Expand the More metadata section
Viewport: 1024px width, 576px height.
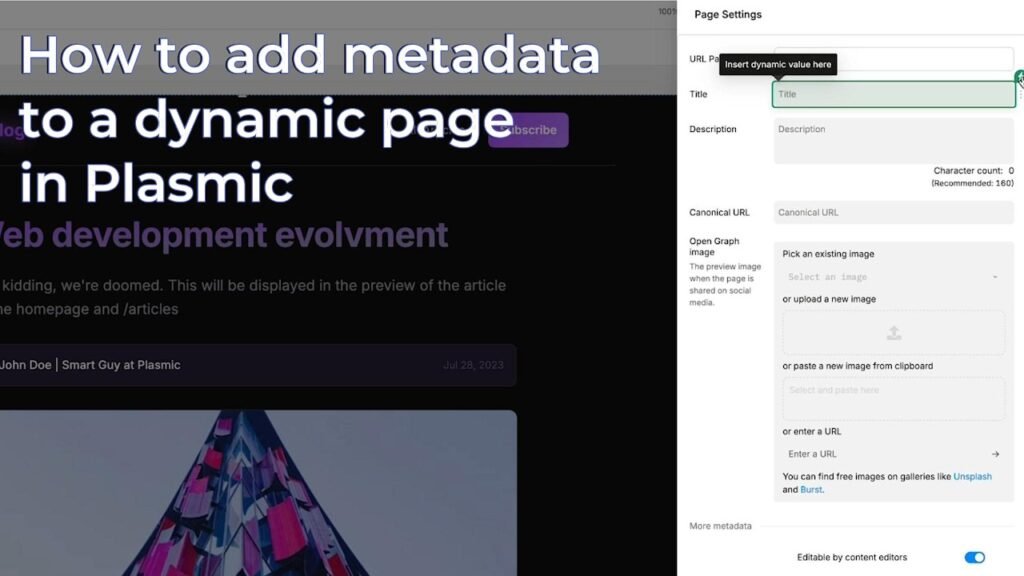(x=720, y=526)
